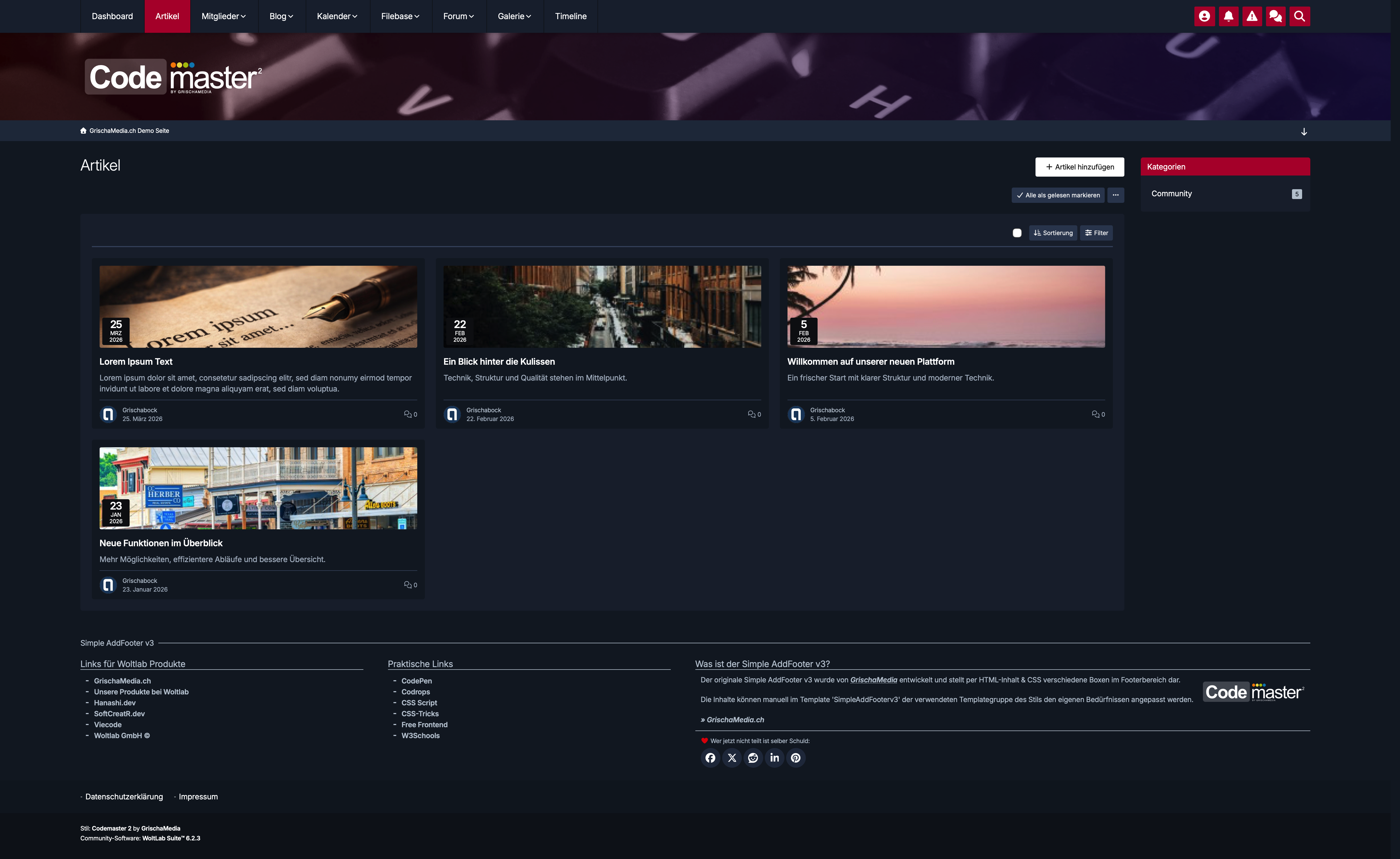The image size is (1400, 859).
Task: Click Artikel hinzufügen button
Action: tap(1080, 167)
